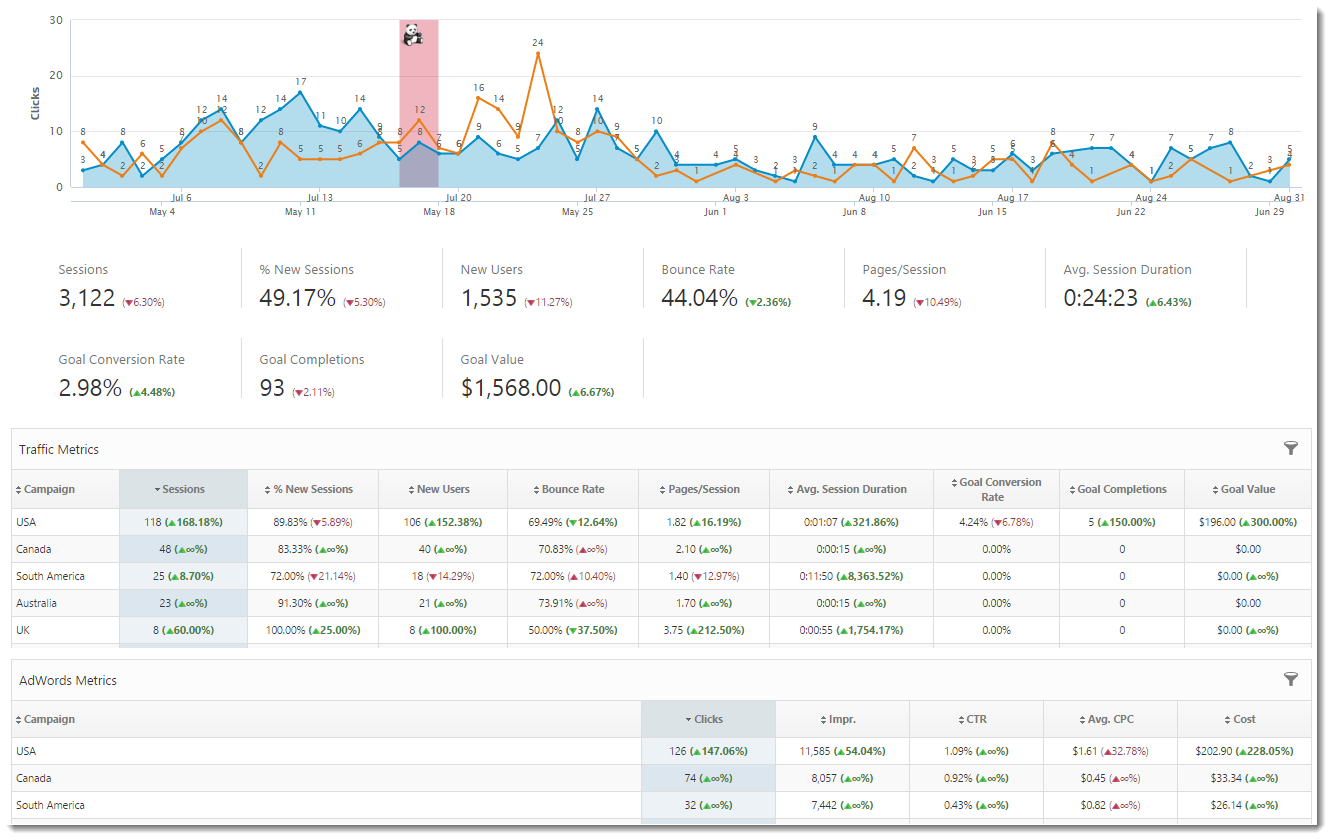The height and width of the screenshot is (840, 1332).
Task: Sort AdWords table by Cost column
Action: pyautogui.click(x=1244, y=720)
